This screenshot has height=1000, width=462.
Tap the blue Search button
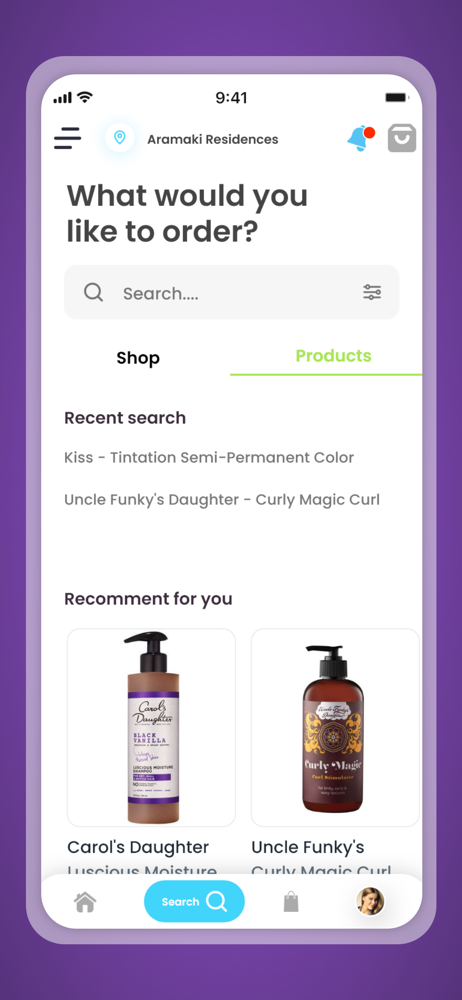[194, 901]
